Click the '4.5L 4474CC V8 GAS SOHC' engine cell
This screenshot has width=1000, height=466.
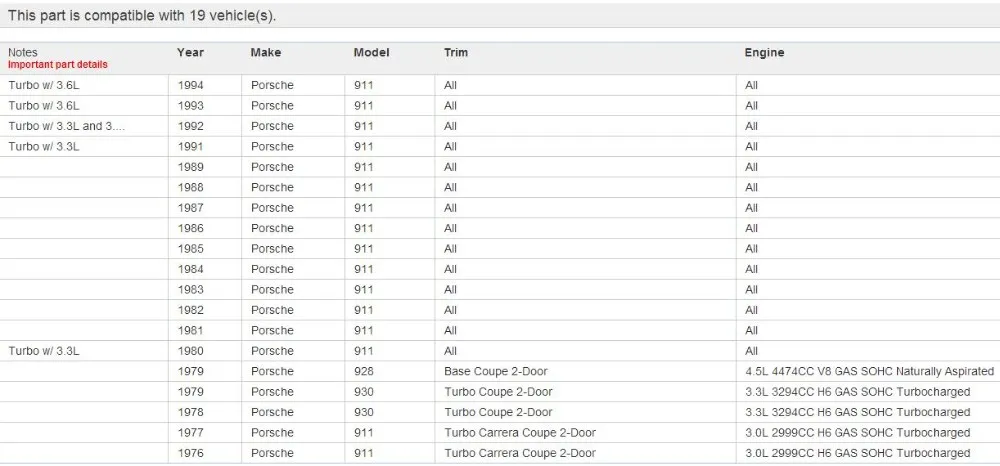[x=869, y=371]
